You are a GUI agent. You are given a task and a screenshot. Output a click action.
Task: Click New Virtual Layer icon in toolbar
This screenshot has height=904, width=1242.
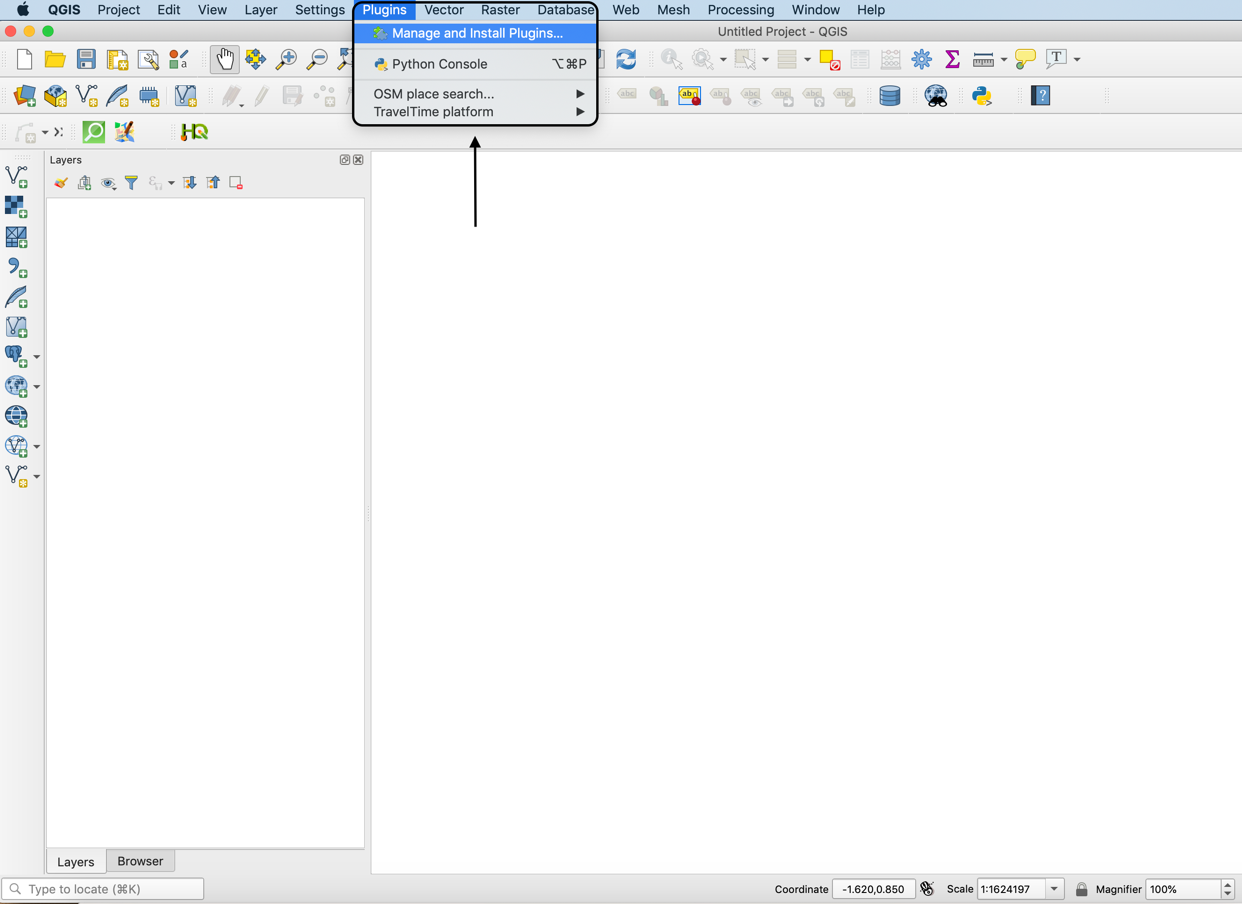click(x=186, y=96)
